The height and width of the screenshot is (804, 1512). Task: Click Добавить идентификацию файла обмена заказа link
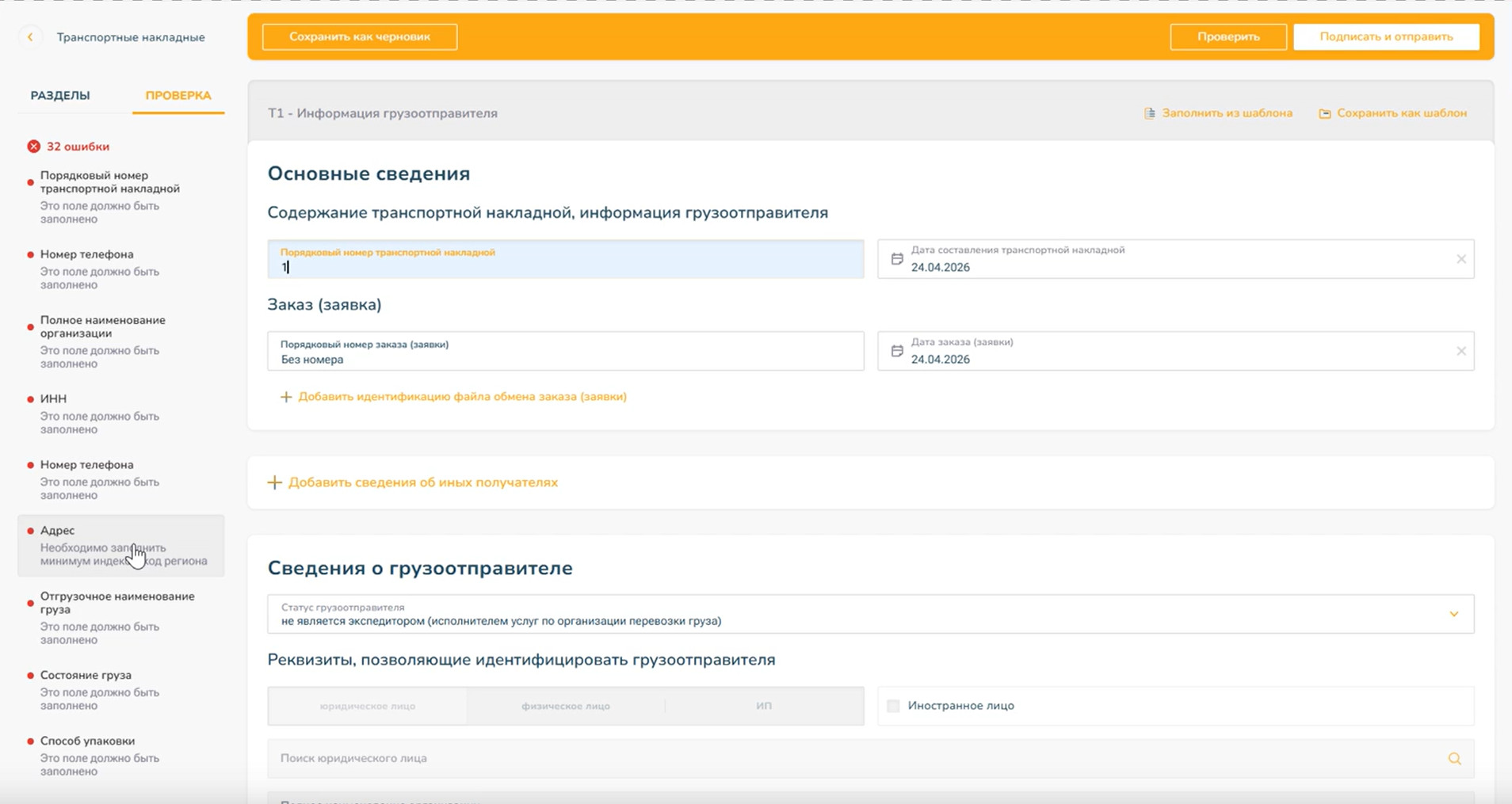coord(462,397)
